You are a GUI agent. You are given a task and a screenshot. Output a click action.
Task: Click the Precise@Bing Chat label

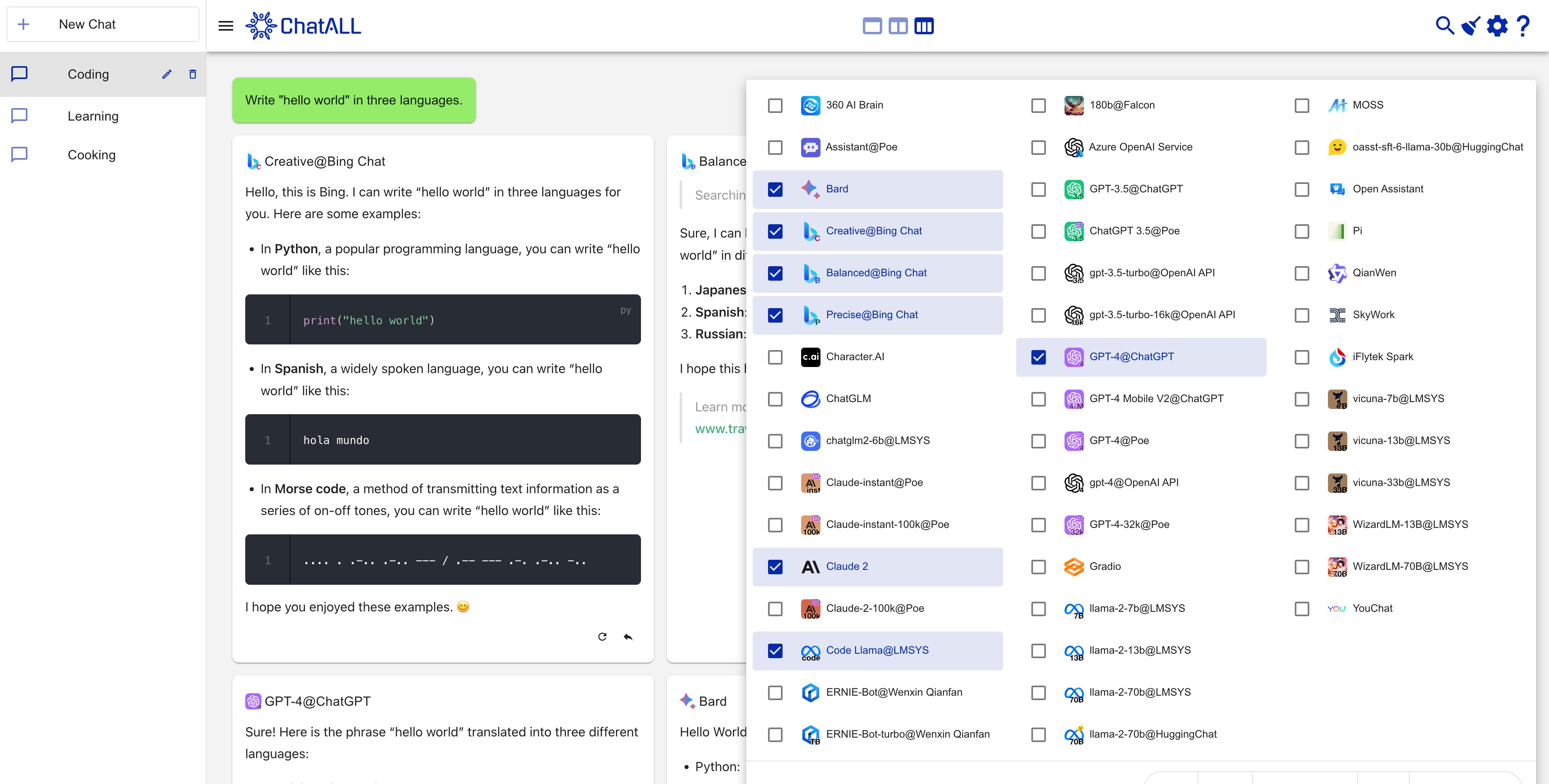pos(871,315)
